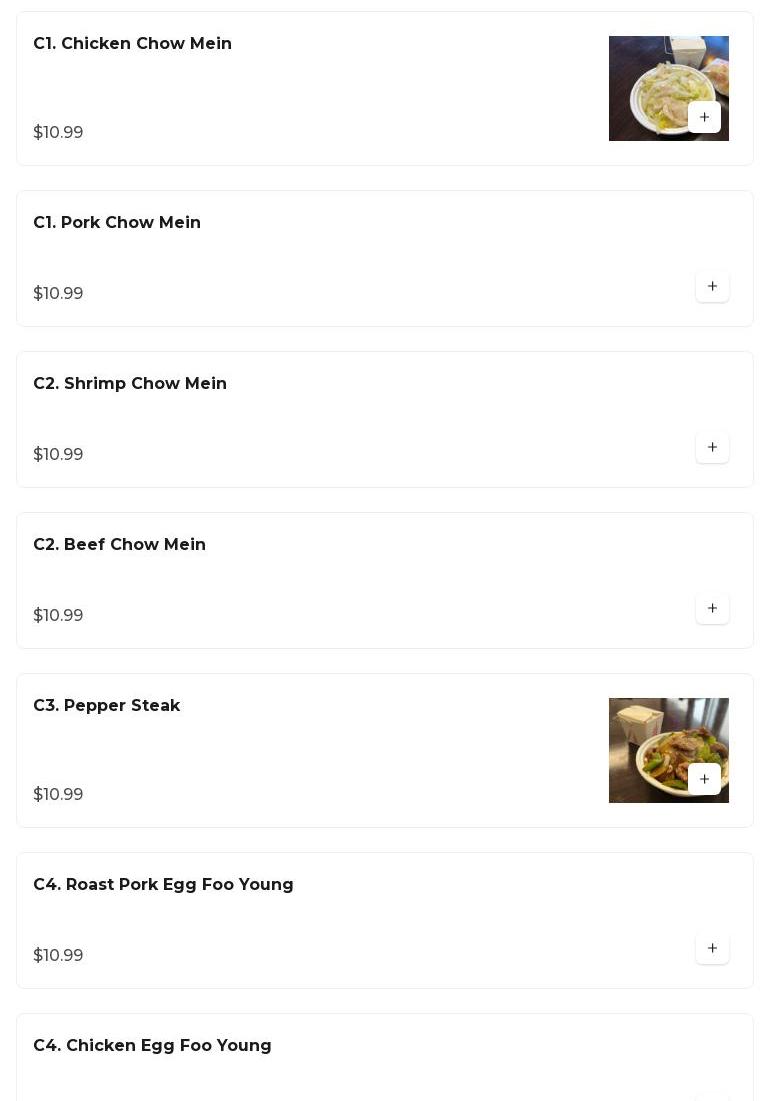This screenshot has height=1101, width=770.
Task: Open C1. Chicken Chow Mein item details
Action: [132, 44]
